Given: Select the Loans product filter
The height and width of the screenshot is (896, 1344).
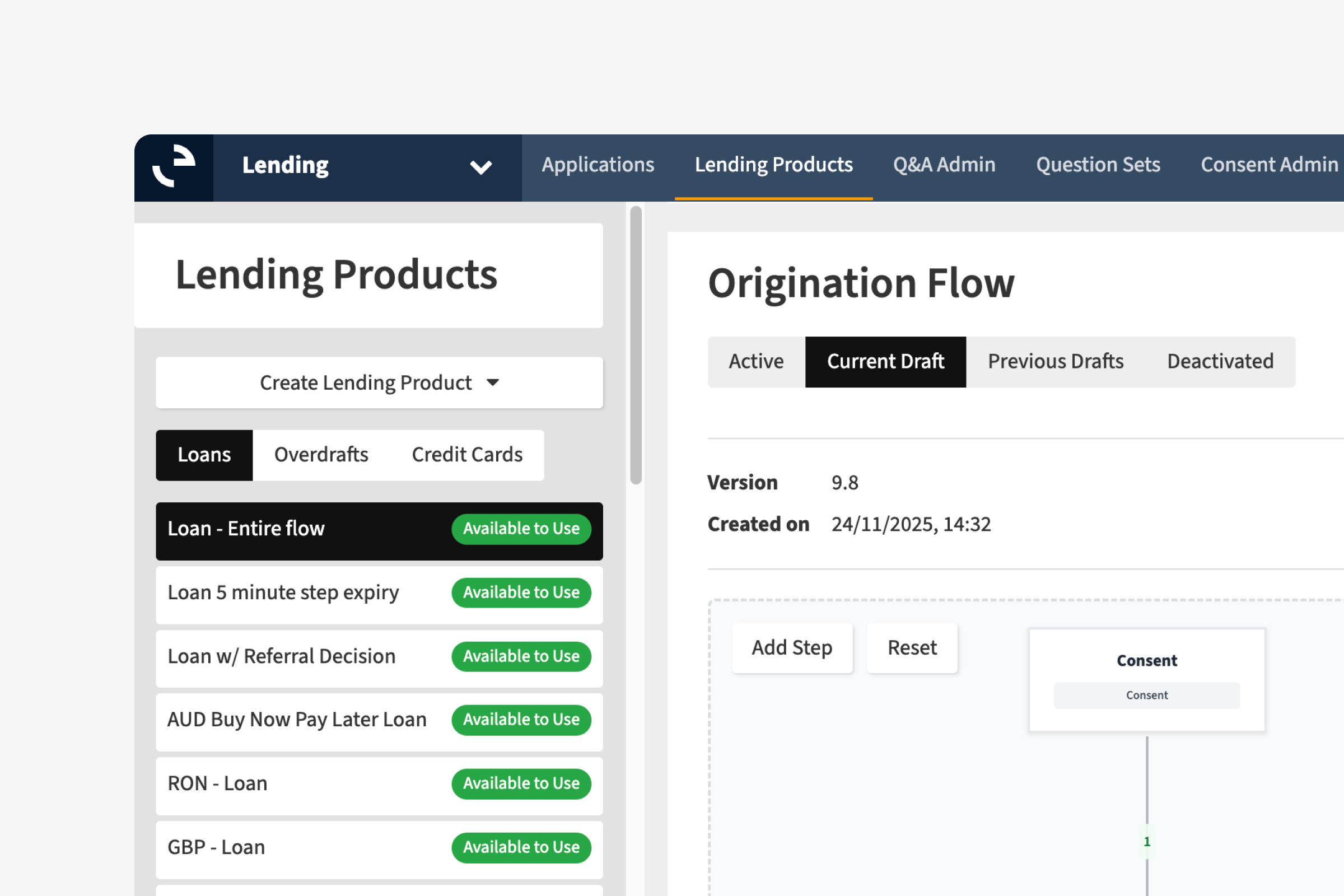Looking at the screenshot, I should point(204,455).
